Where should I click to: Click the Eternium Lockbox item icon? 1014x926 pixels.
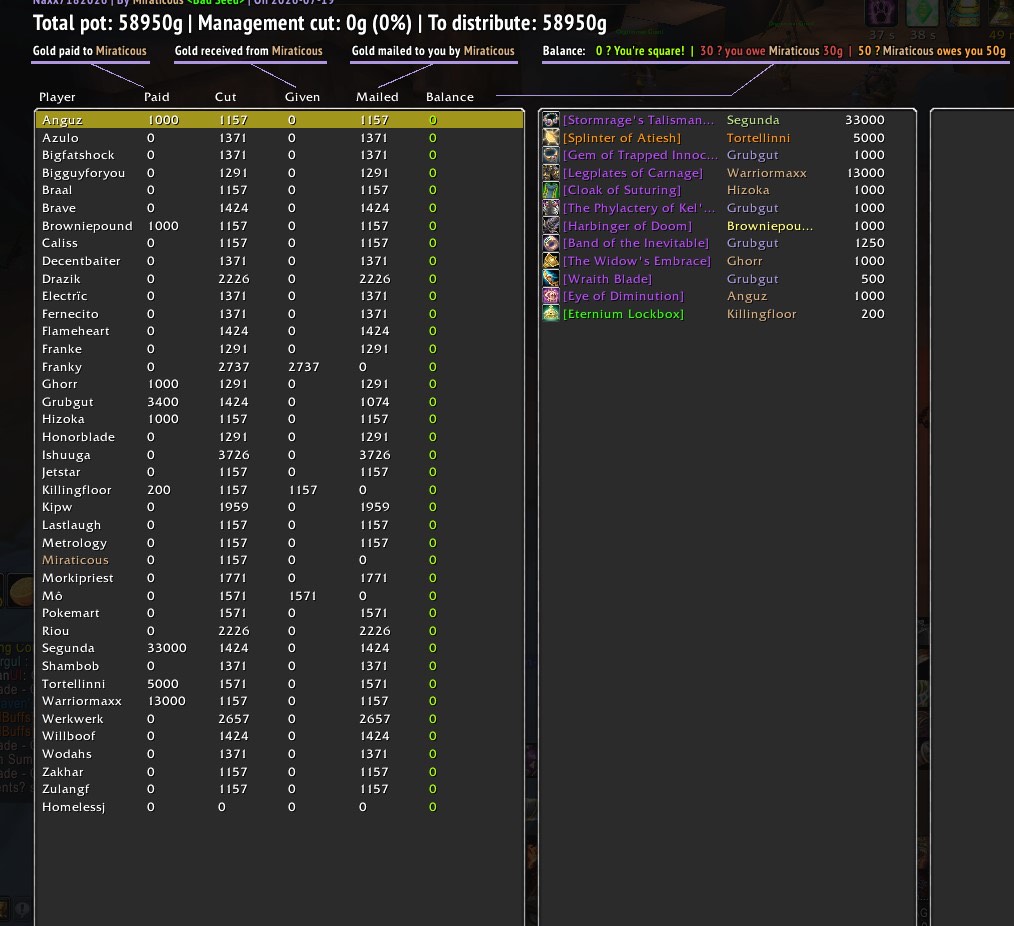(550, 314)
